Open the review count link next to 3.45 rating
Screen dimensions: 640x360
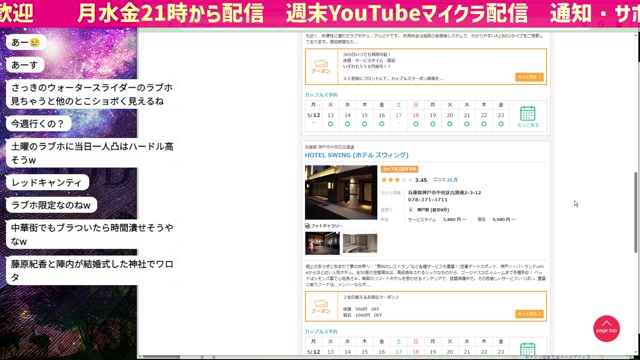(x=452, y=180)
